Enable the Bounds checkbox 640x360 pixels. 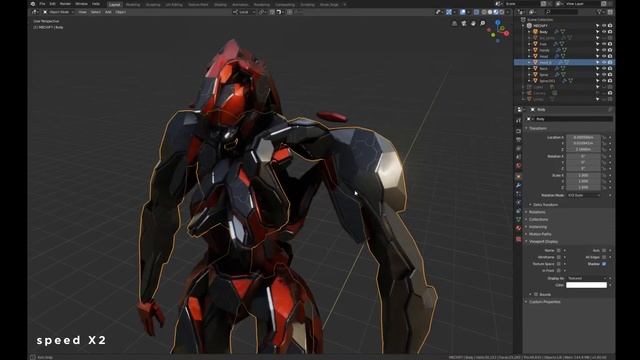[536, 294]
